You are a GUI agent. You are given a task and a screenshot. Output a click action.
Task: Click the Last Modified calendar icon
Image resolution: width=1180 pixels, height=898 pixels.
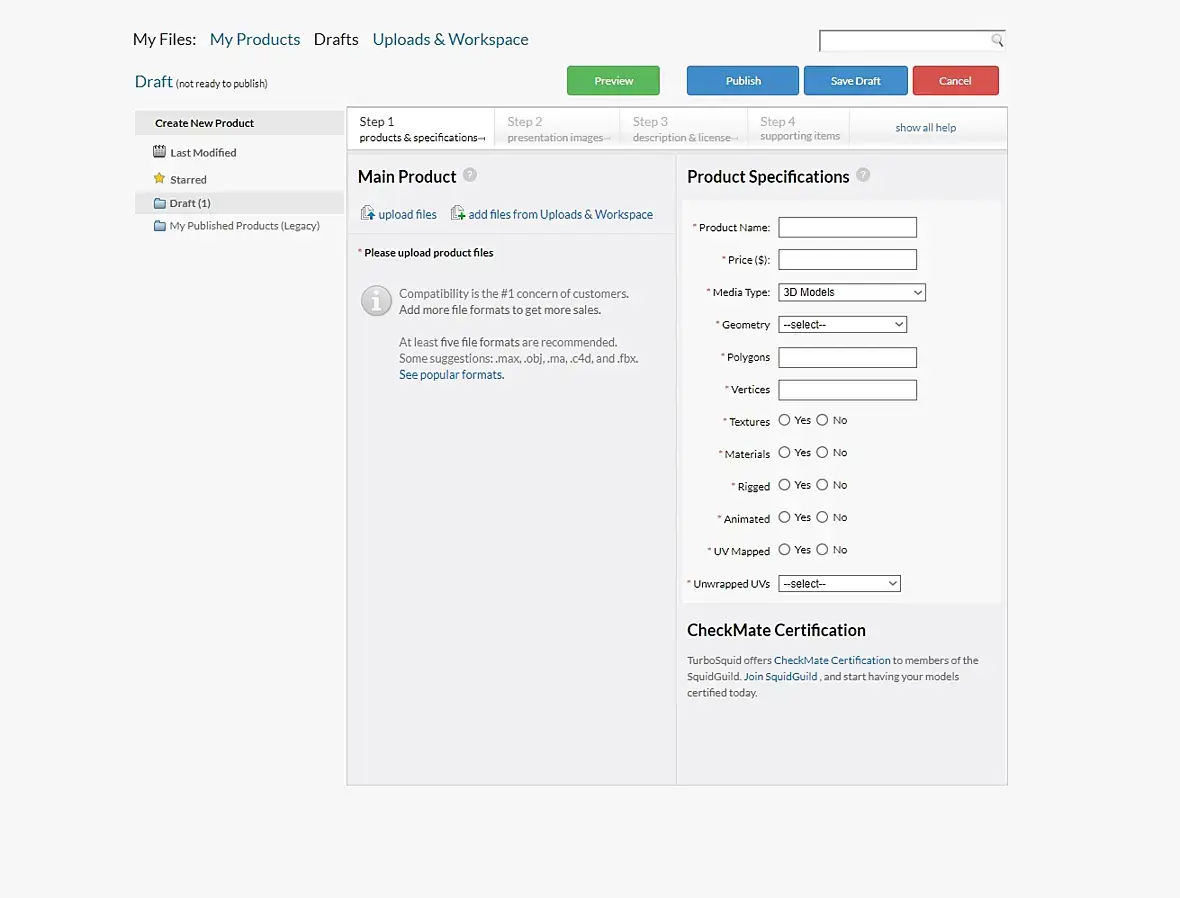point(160,151)
